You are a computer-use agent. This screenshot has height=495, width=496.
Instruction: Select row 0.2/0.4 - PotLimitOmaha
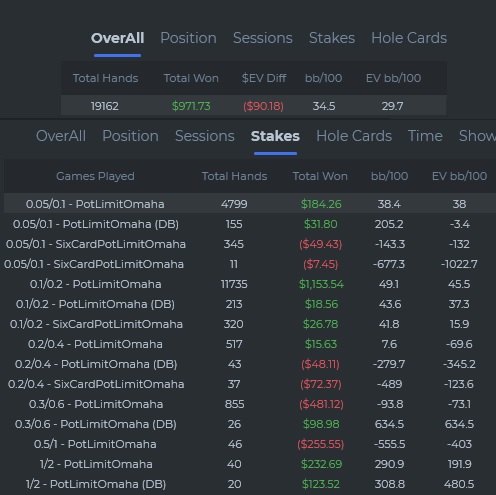tap(250, 344)
